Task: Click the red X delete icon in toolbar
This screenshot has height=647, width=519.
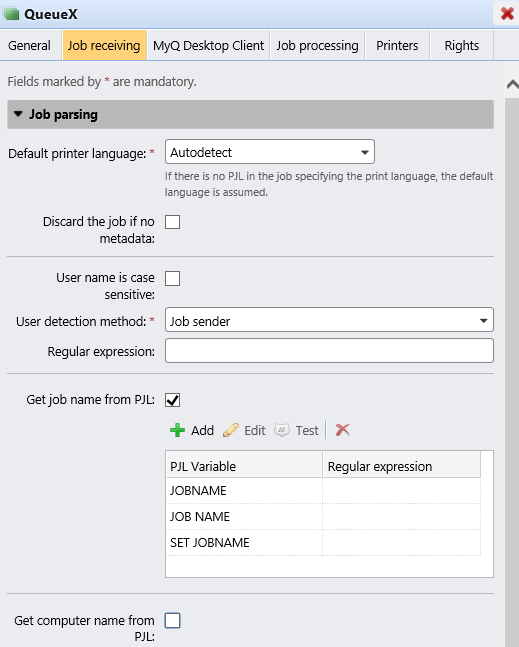Action: point(342,430)
